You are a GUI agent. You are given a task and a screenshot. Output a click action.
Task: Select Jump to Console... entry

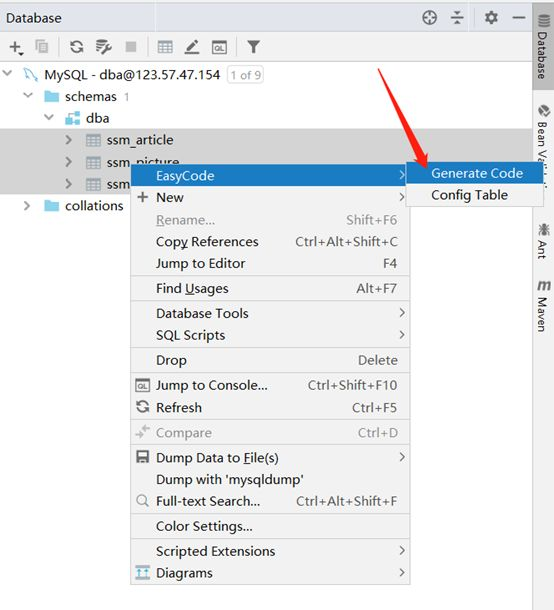[269, 385]
